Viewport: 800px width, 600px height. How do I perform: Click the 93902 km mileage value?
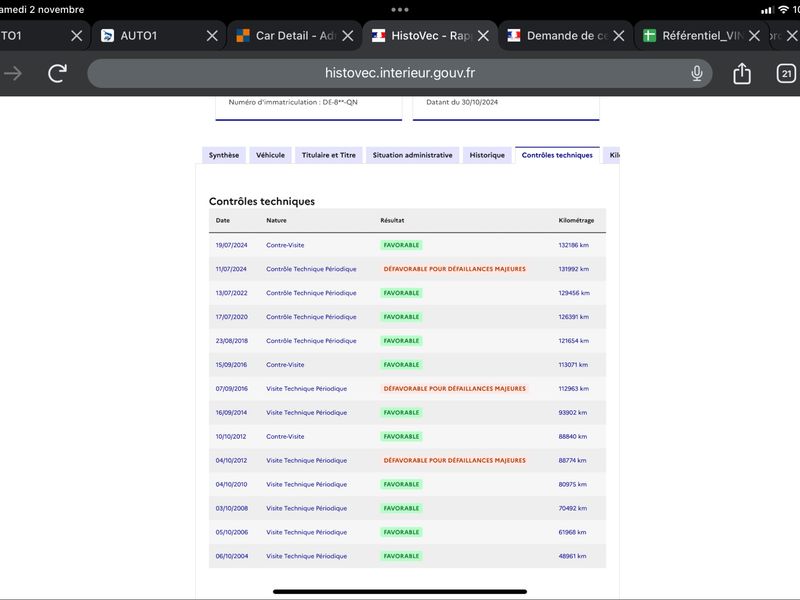coord(573,412)
